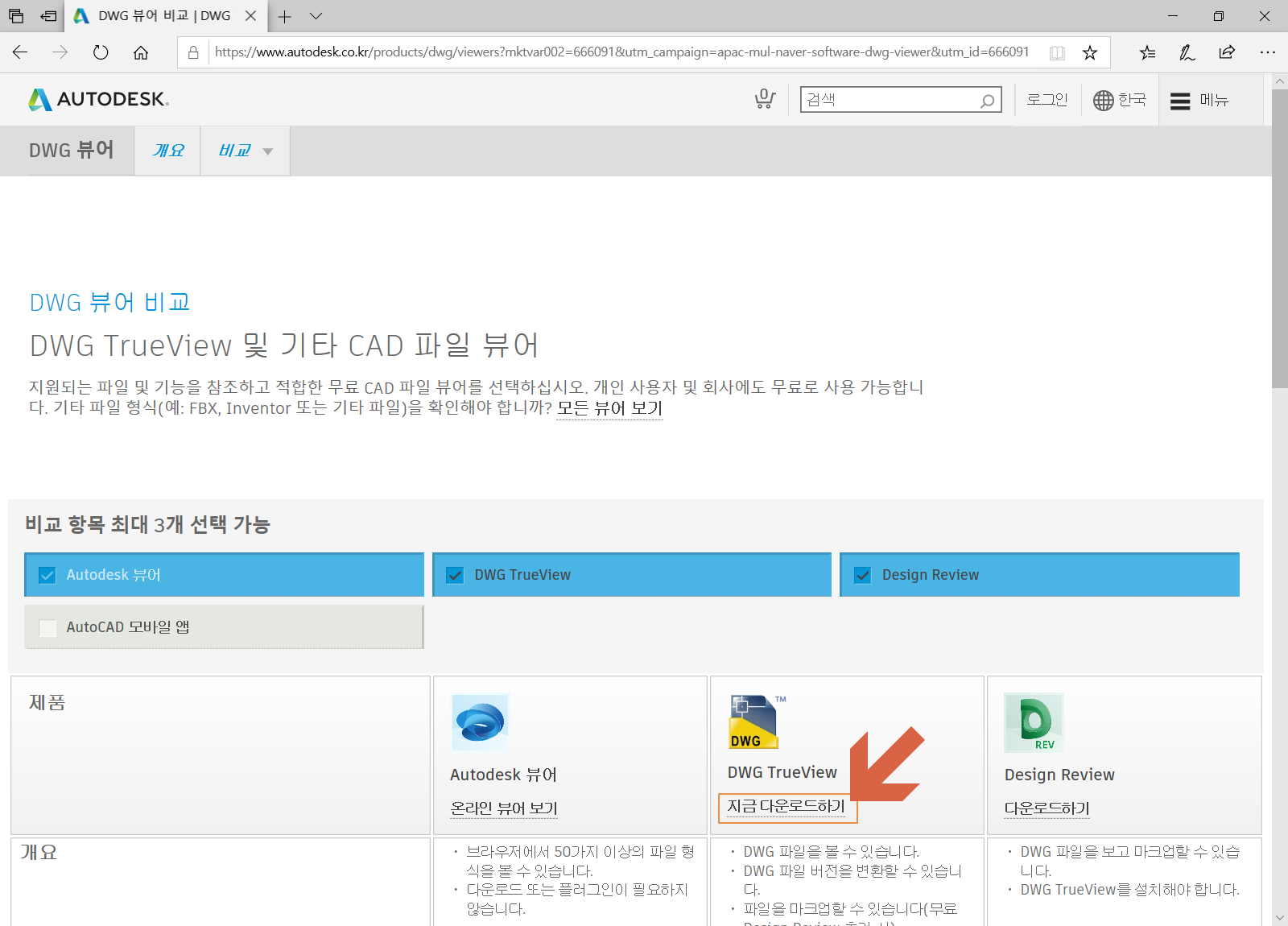This screenshot has height=926, width=1288.
Task: Click DWG 뷰어 비교 blue heading
Action: [x=109, y=302]
